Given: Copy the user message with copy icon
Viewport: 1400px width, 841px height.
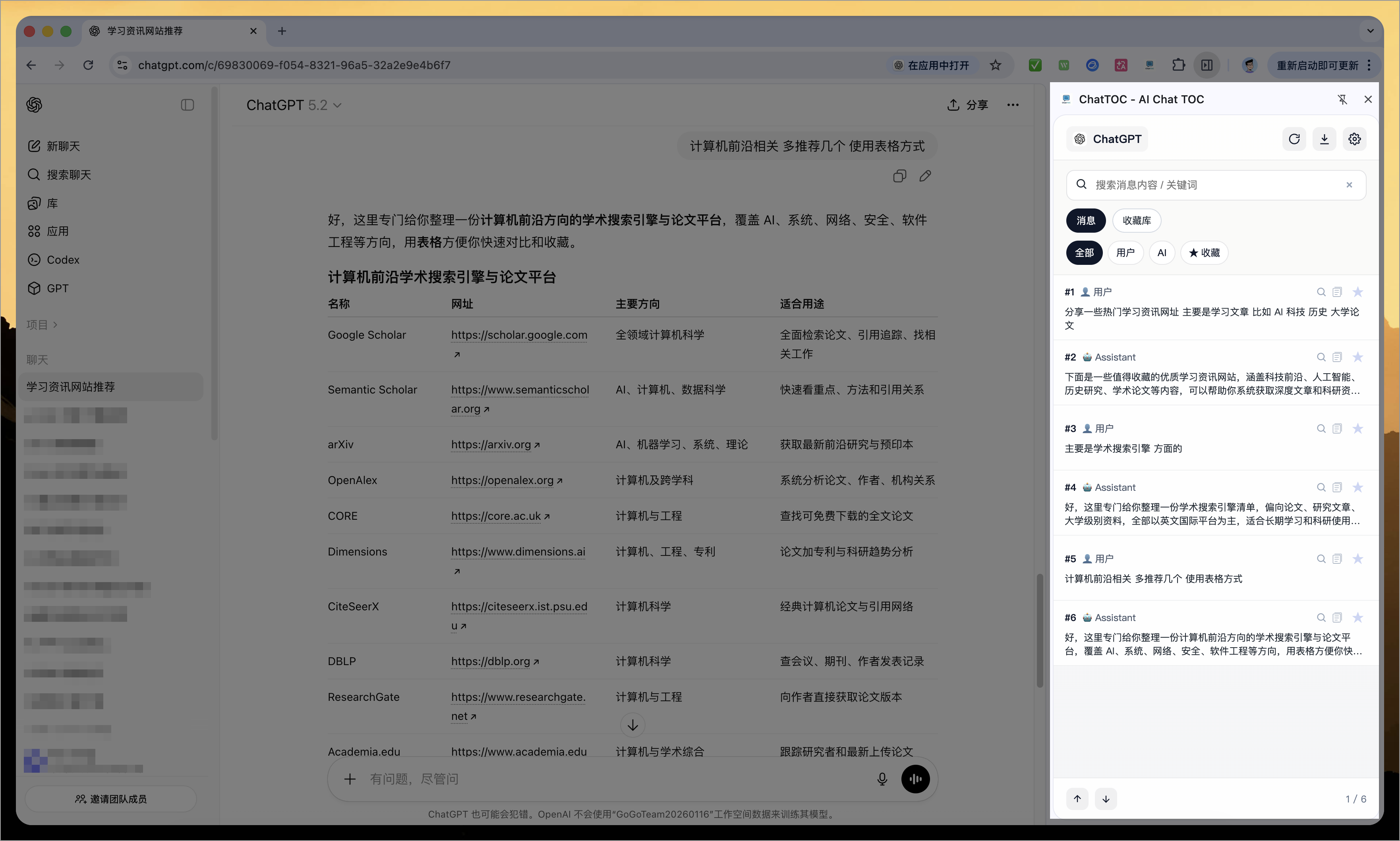Looking at the screenshot, I should pos(899,176).
